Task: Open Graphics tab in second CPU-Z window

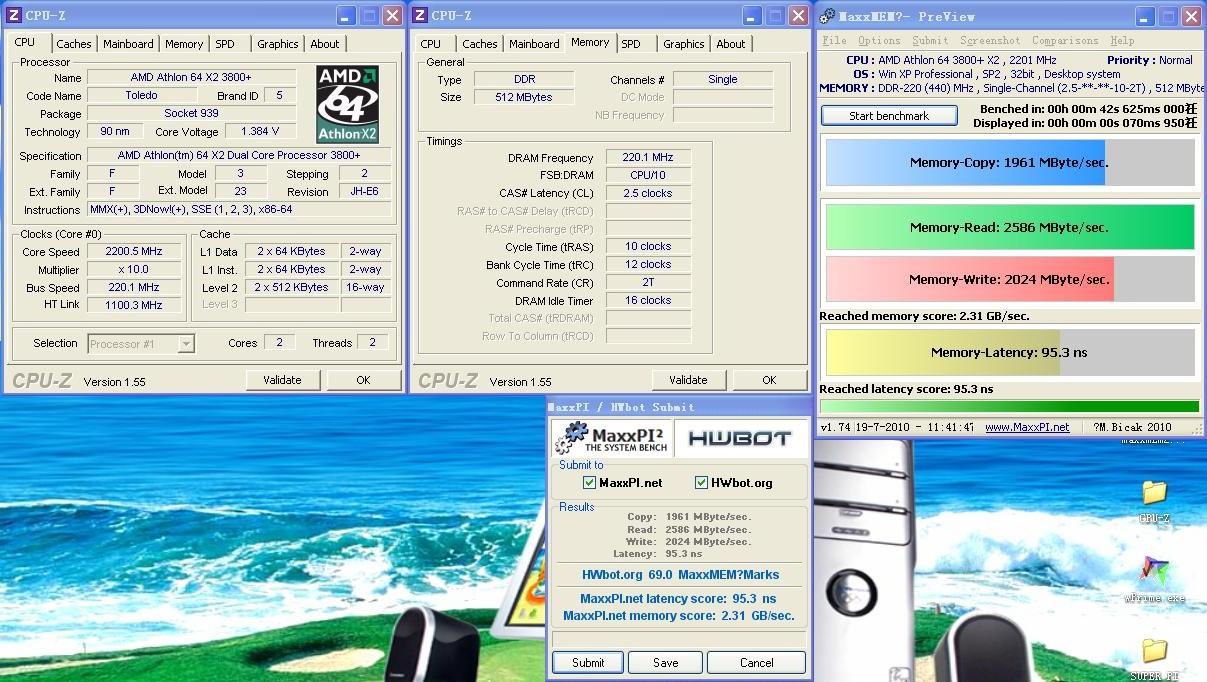Action: pos(684,44)
